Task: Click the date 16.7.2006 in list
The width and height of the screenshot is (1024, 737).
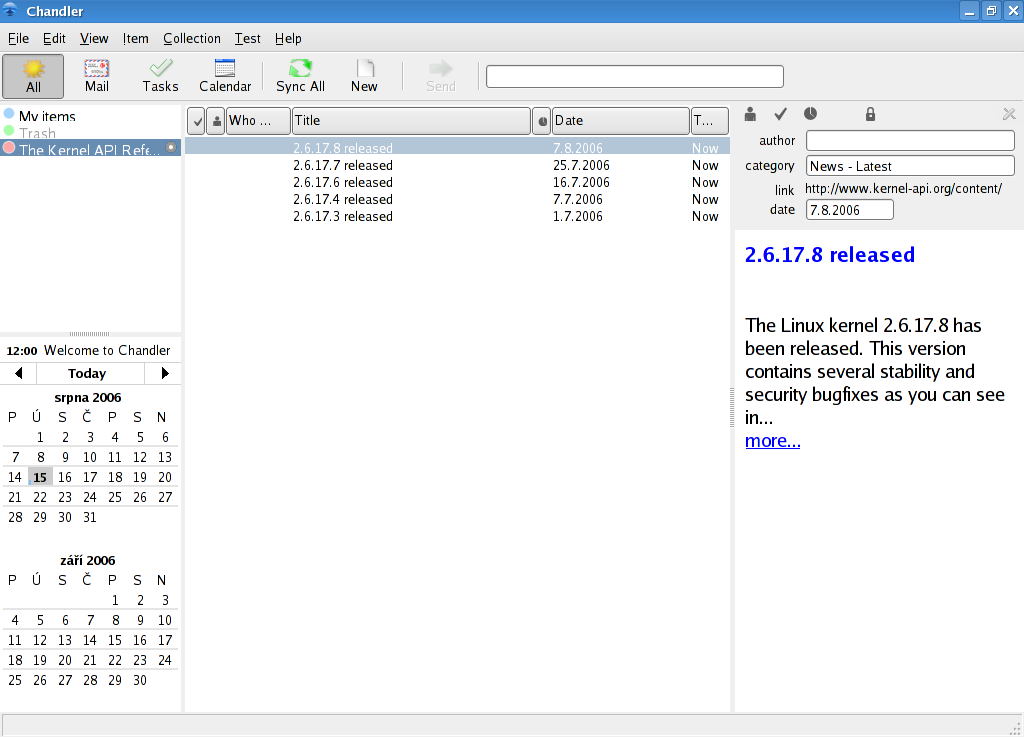Action: click(581, 182)
